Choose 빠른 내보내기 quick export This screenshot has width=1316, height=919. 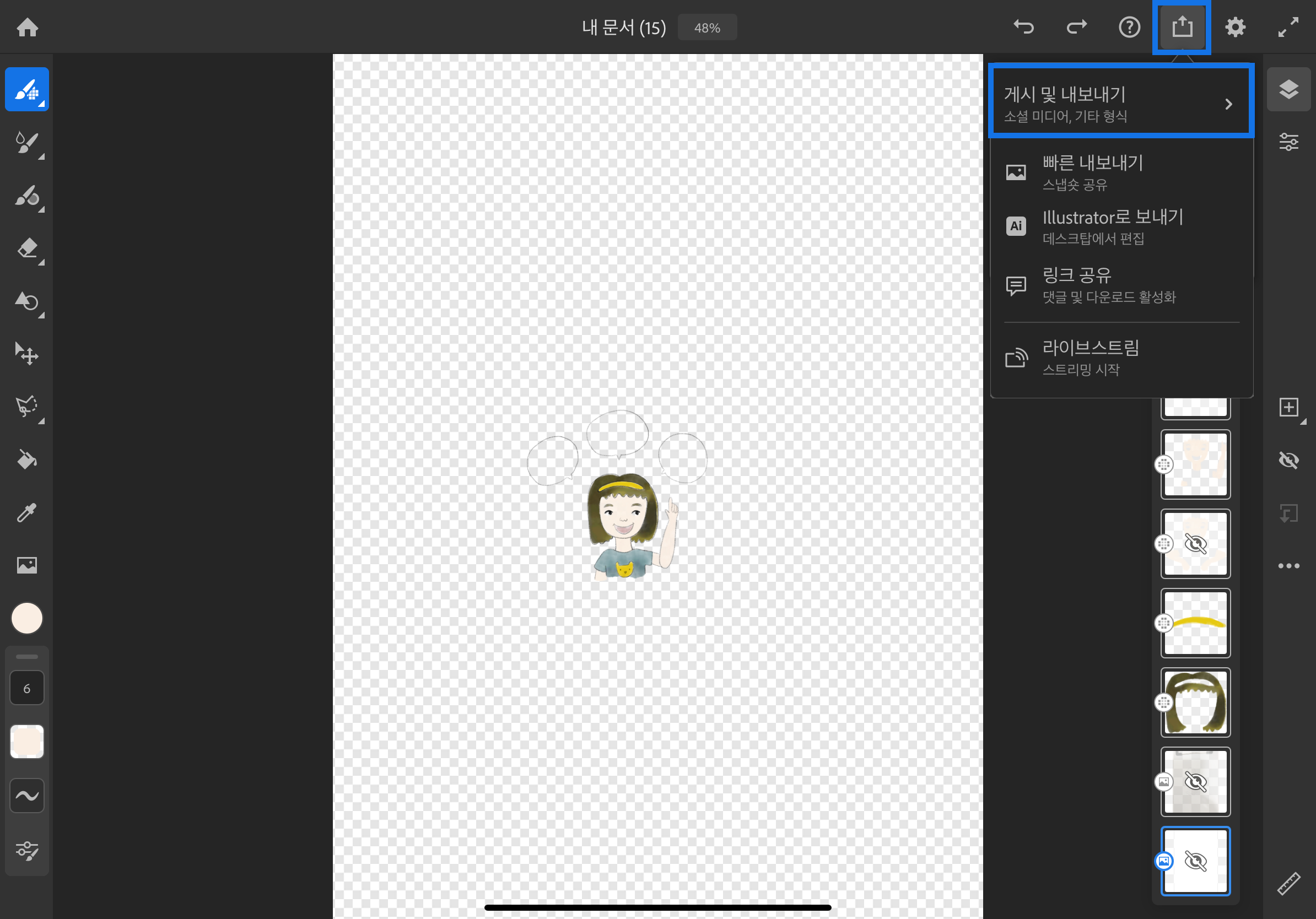[x=1092, y=172]
